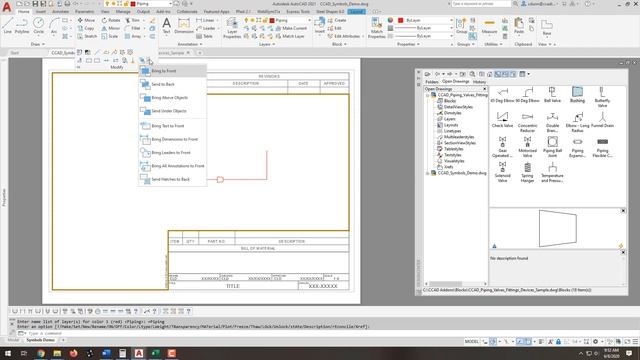Choose Send Hatches to Back
This screenshot has width=640, height=360.
pos(173,179)
